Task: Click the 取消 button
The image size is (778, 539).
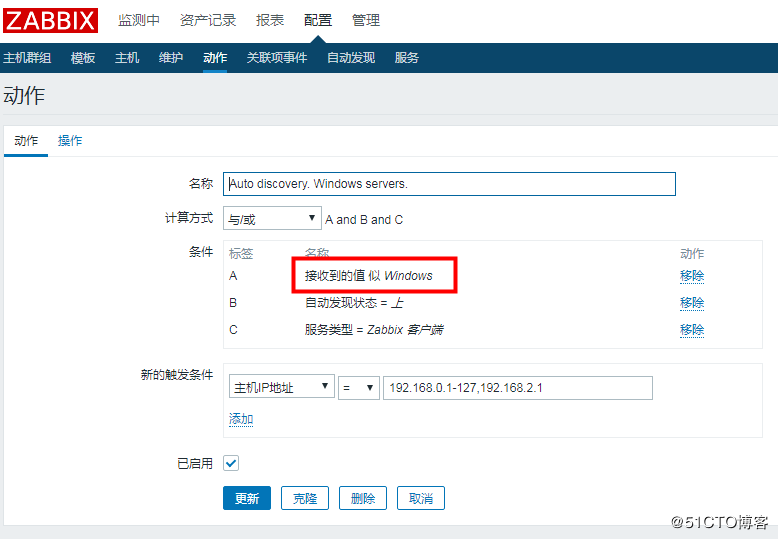Action: 421,498
